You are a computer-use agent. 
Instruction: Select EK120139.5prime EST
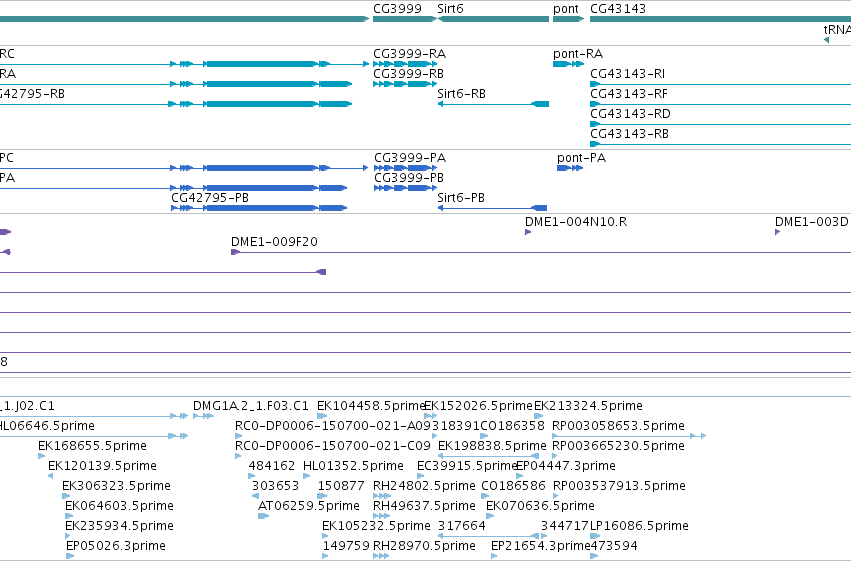pyautogui.click(x=102, y=466)
